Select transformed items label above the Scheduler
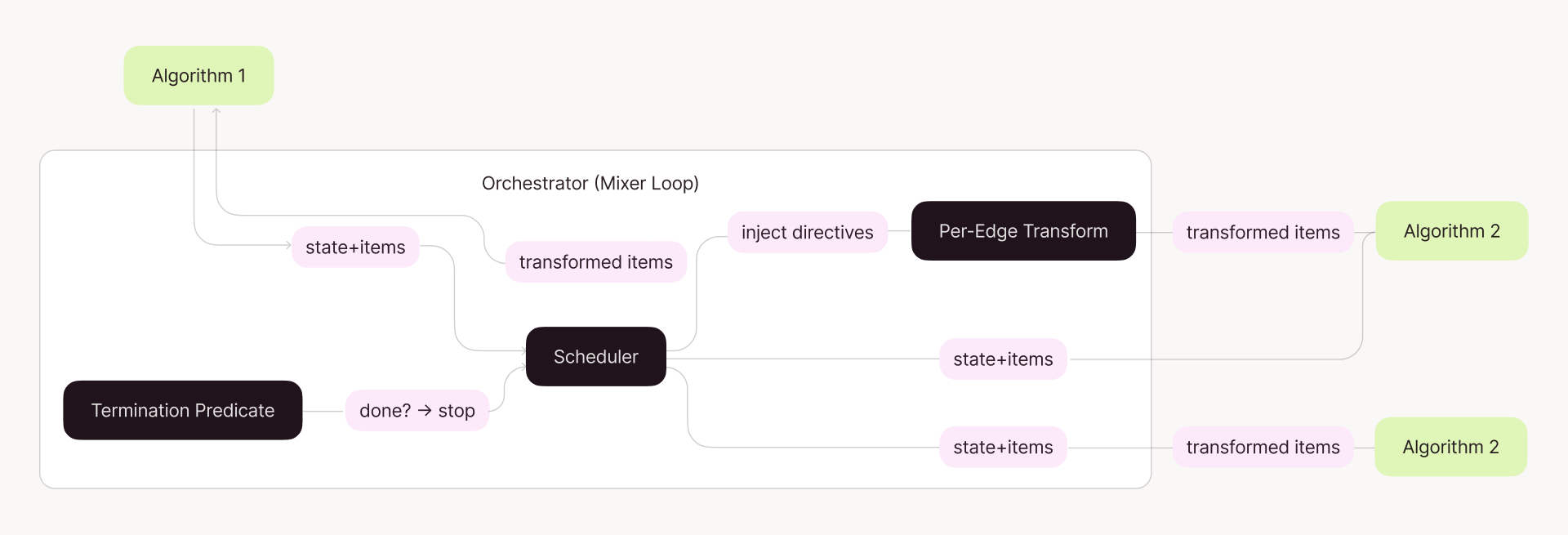This screenshot has height=535, width=1568. 595,262
